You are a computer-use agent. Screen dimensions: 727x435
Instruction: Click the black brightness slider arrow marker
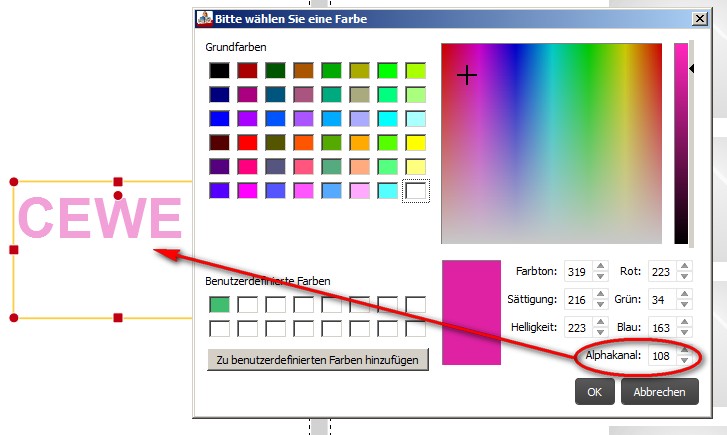(x=691, y=69)
